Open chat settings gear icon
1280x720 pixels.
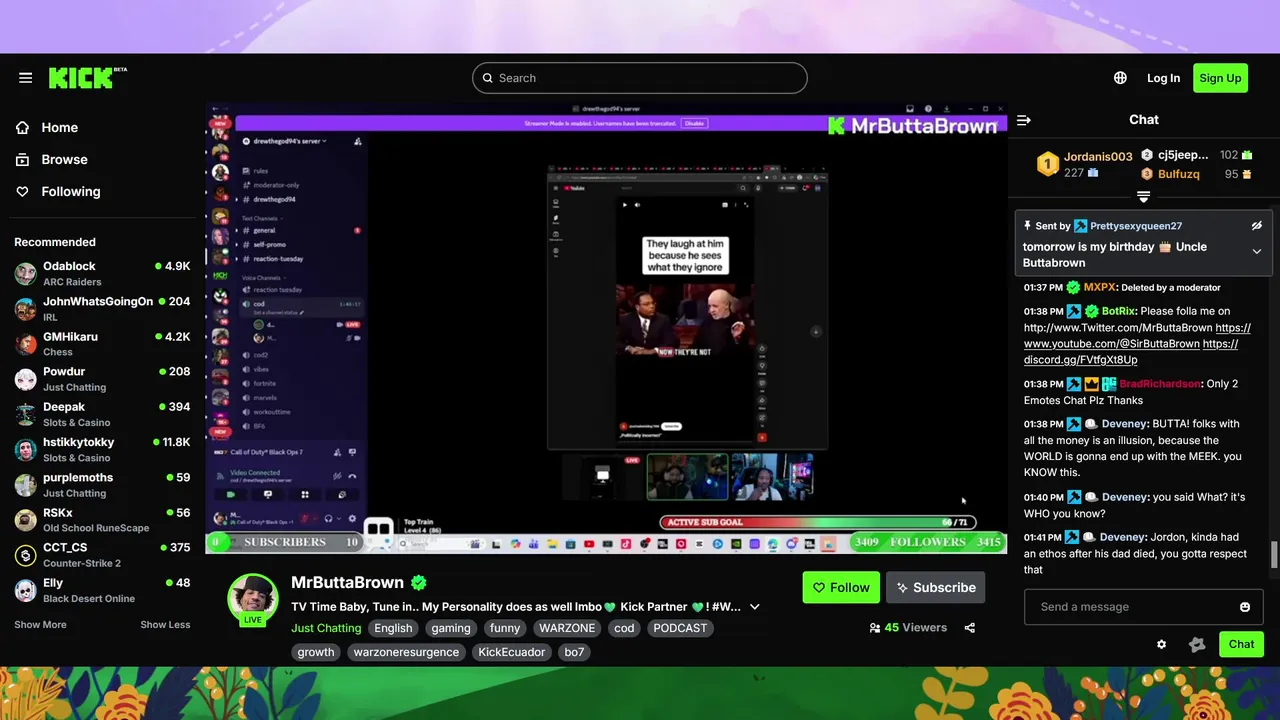(x=1161, y=645)
